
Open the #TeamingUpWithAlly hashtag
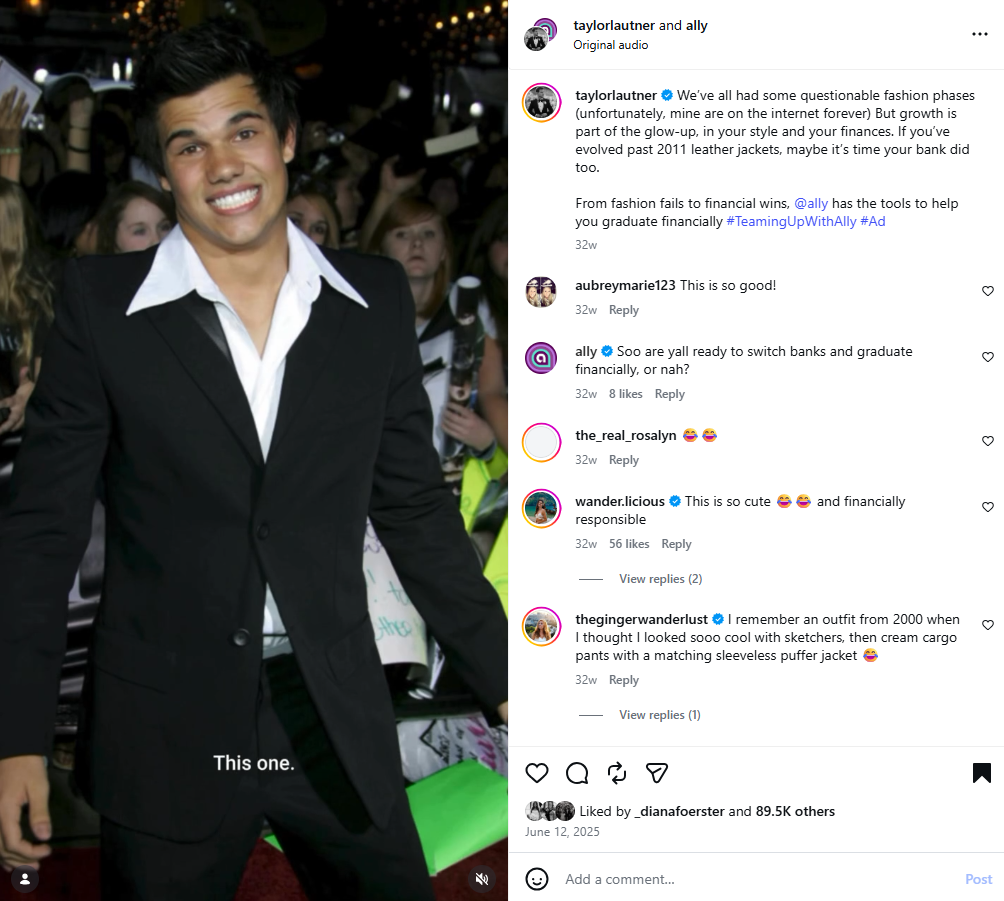790,221
